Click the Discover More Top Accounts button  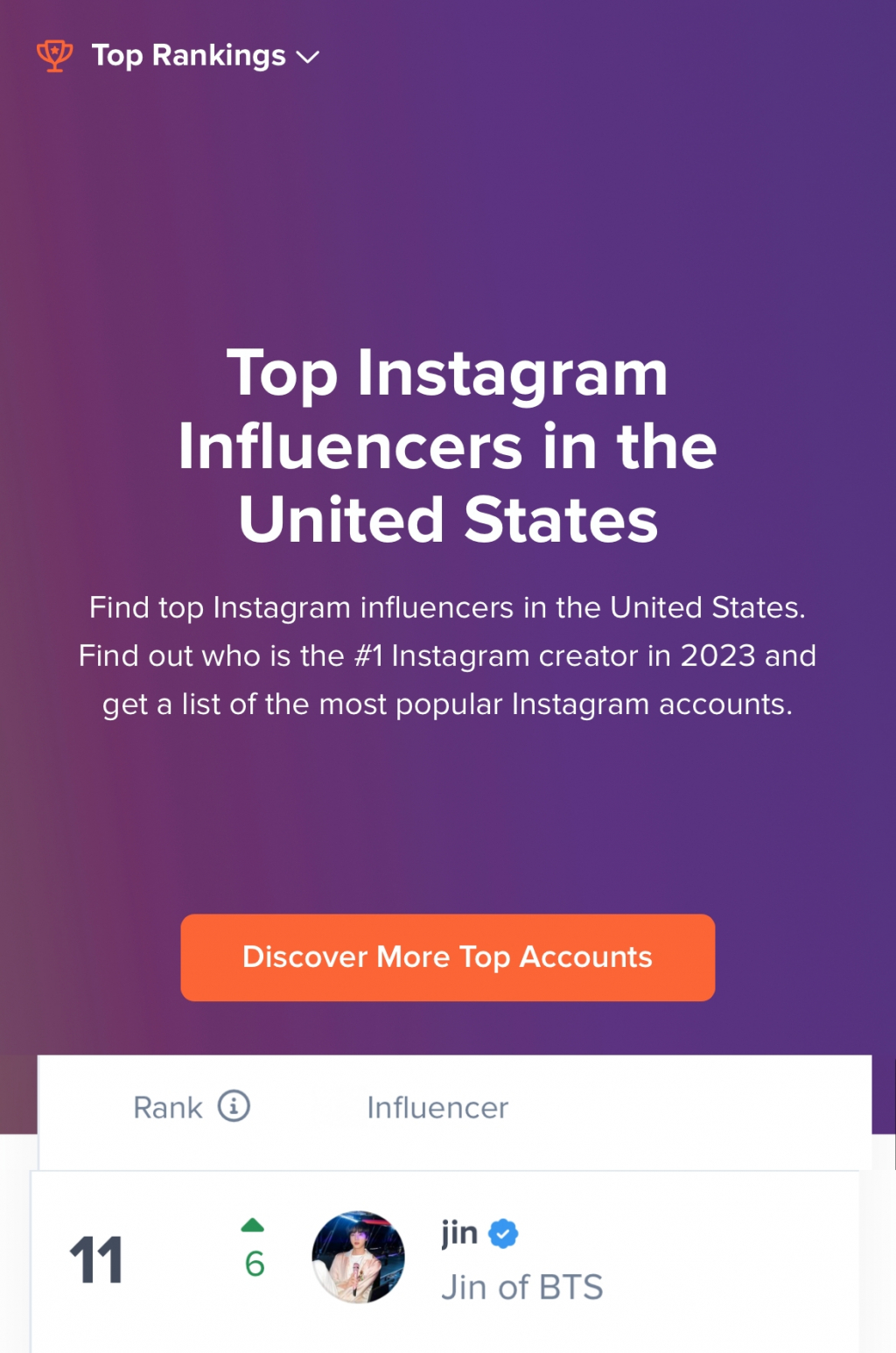447,957
